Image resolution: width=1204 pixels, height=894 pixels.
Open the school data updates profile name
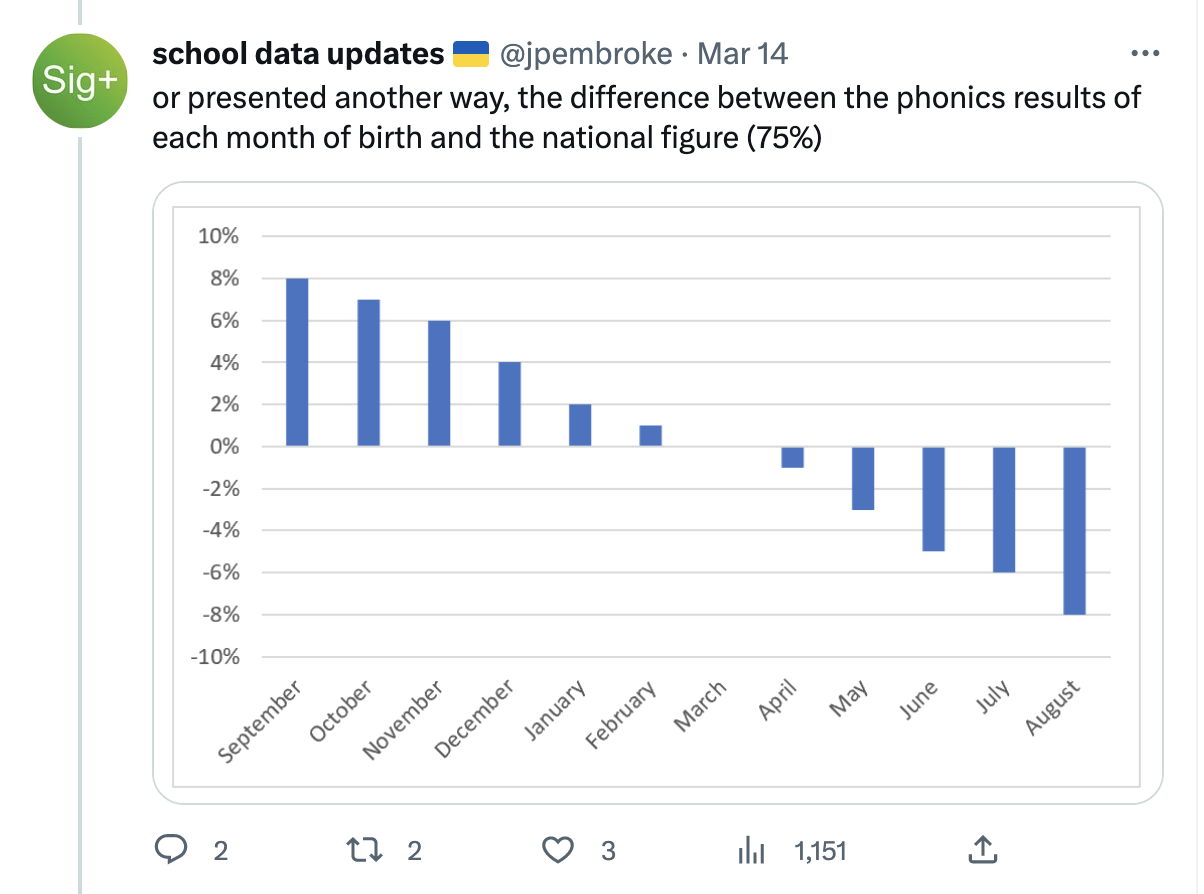297,54
